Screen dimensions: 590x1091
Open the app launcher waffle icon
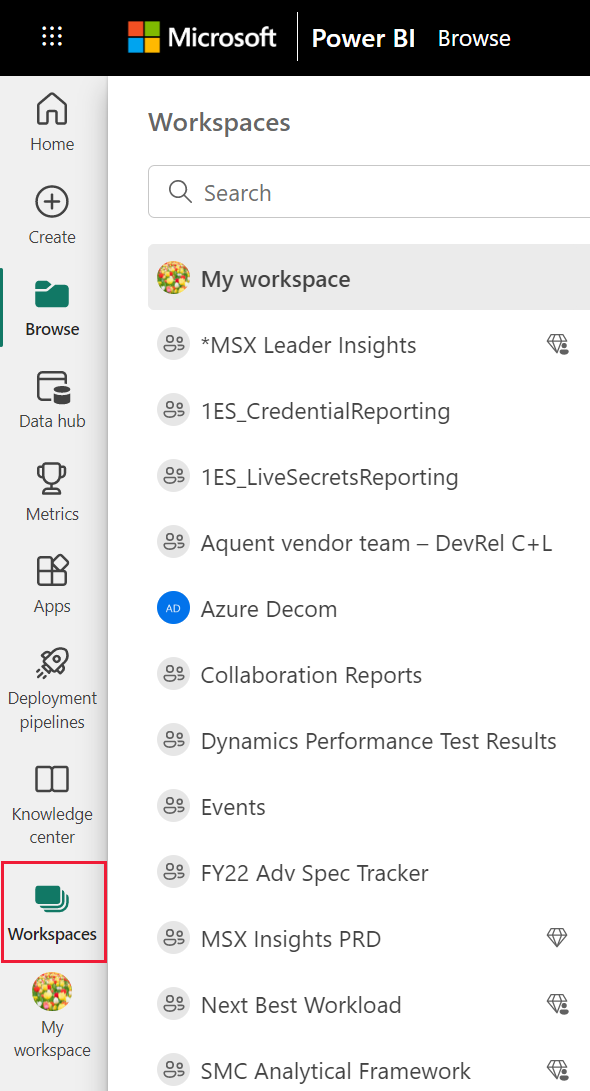pos(52,37)
